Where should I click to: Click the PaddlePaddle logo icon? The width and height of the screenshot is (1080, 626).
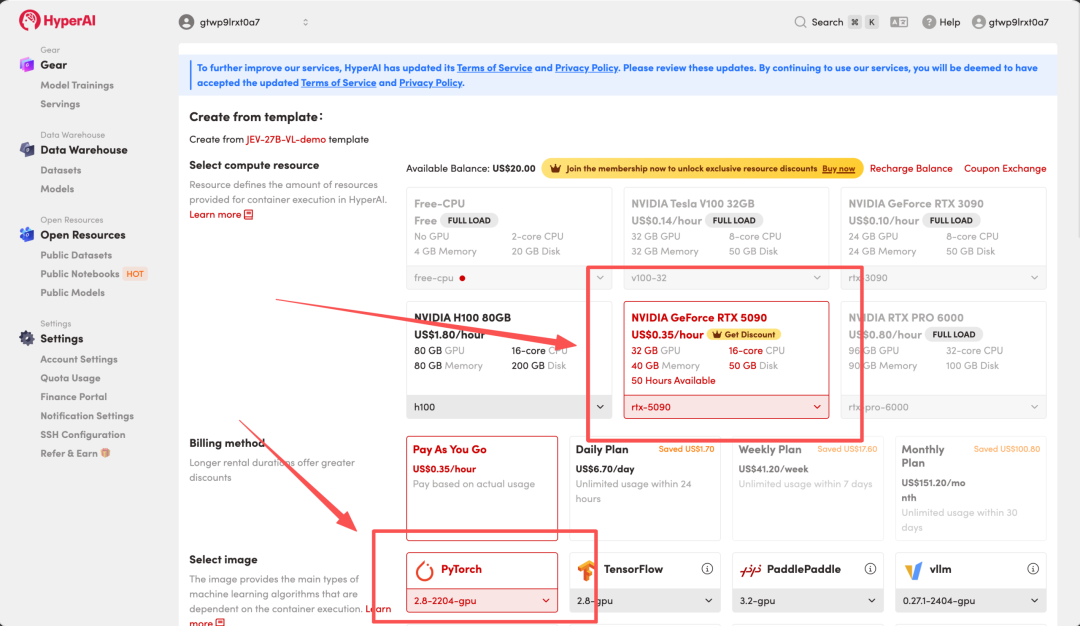click(x=750, y=570)
